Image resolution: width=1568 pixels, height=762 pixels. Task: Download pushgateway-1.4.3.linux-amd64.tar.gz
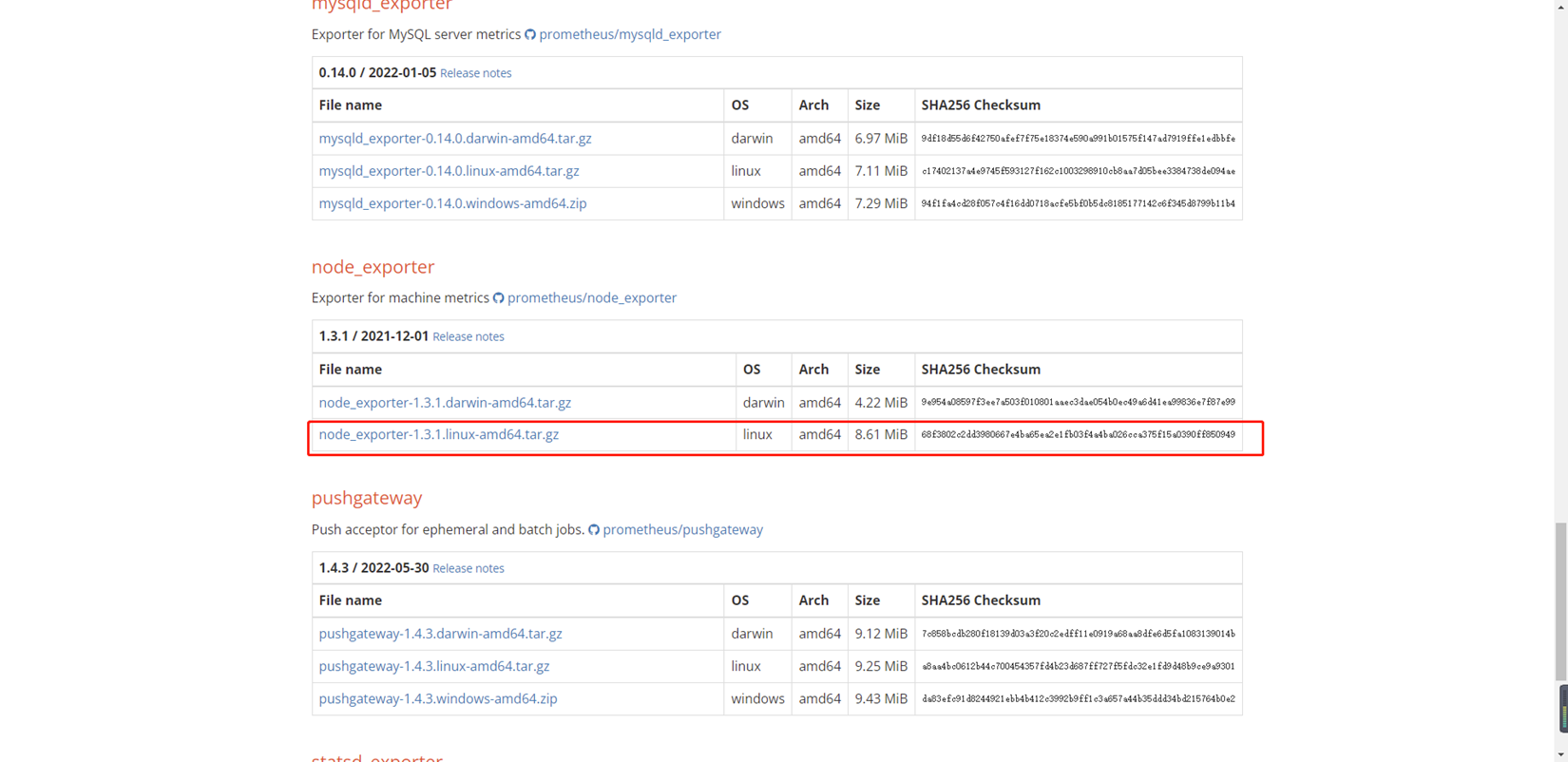click(433, 666)
